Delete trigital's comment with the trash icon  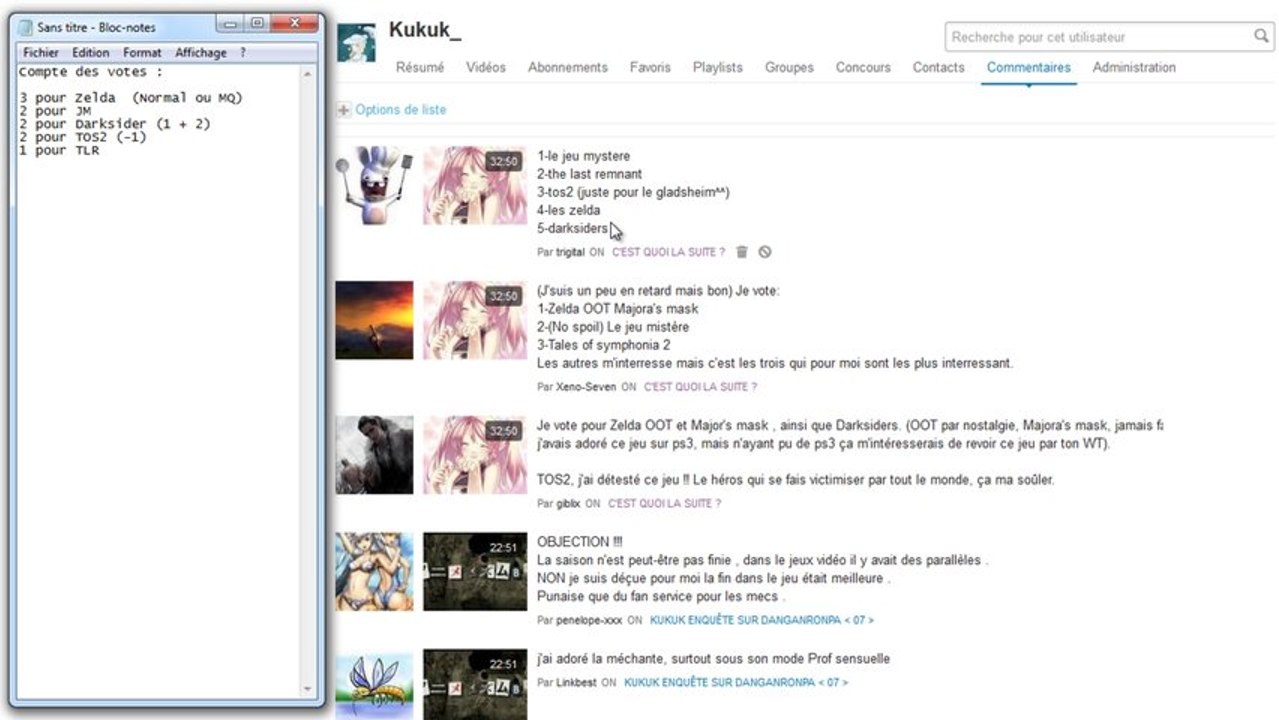[x=742, y=252]
